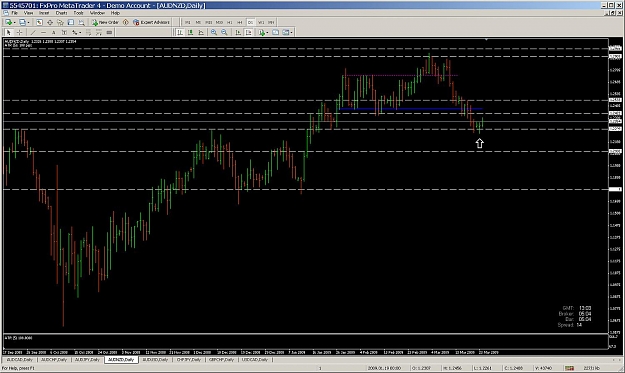Click the New Order button
This screenshot has height=373, width=625.
click(x=105, y=22)
